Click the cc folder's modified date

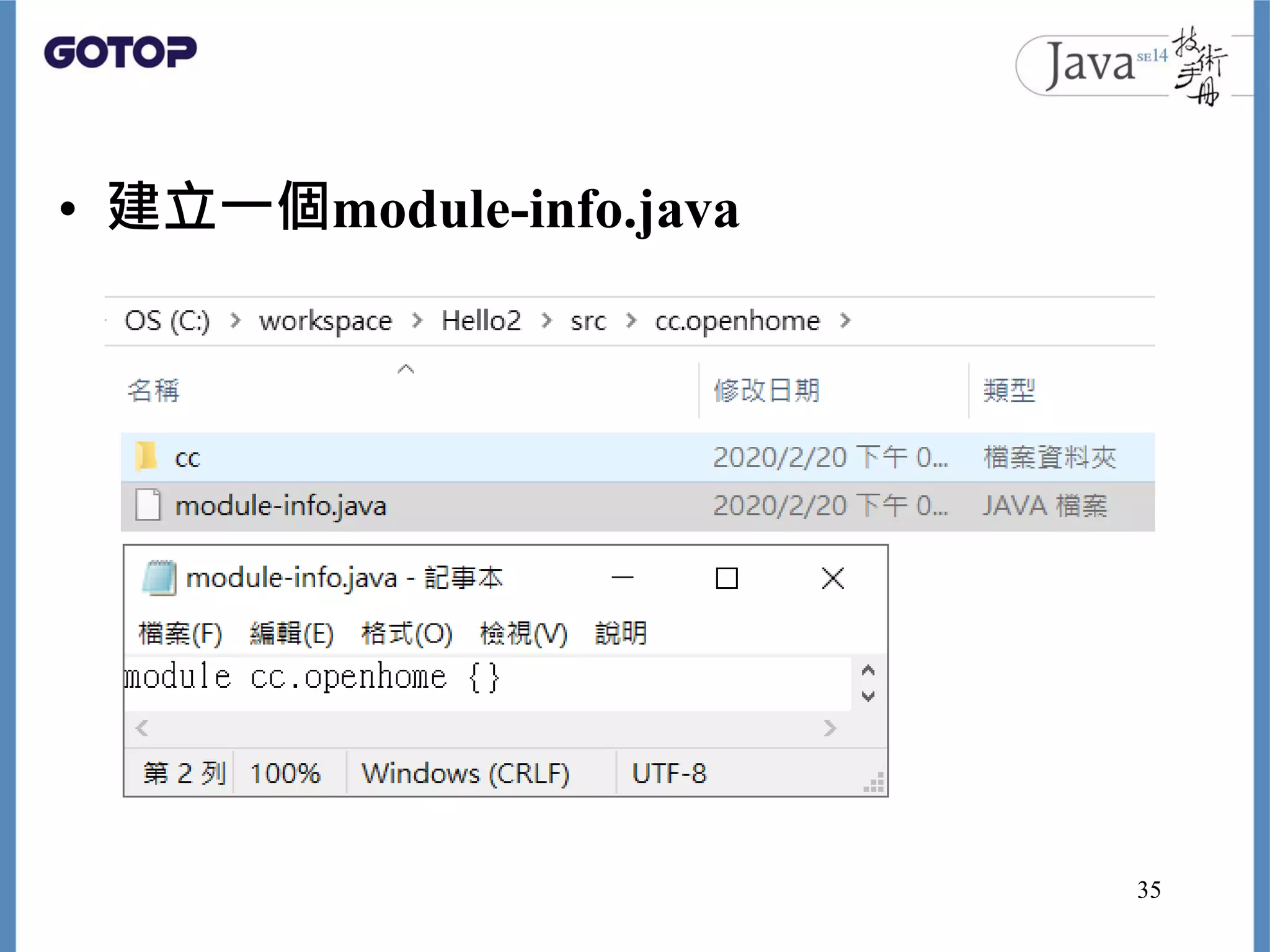pos(830,457)
